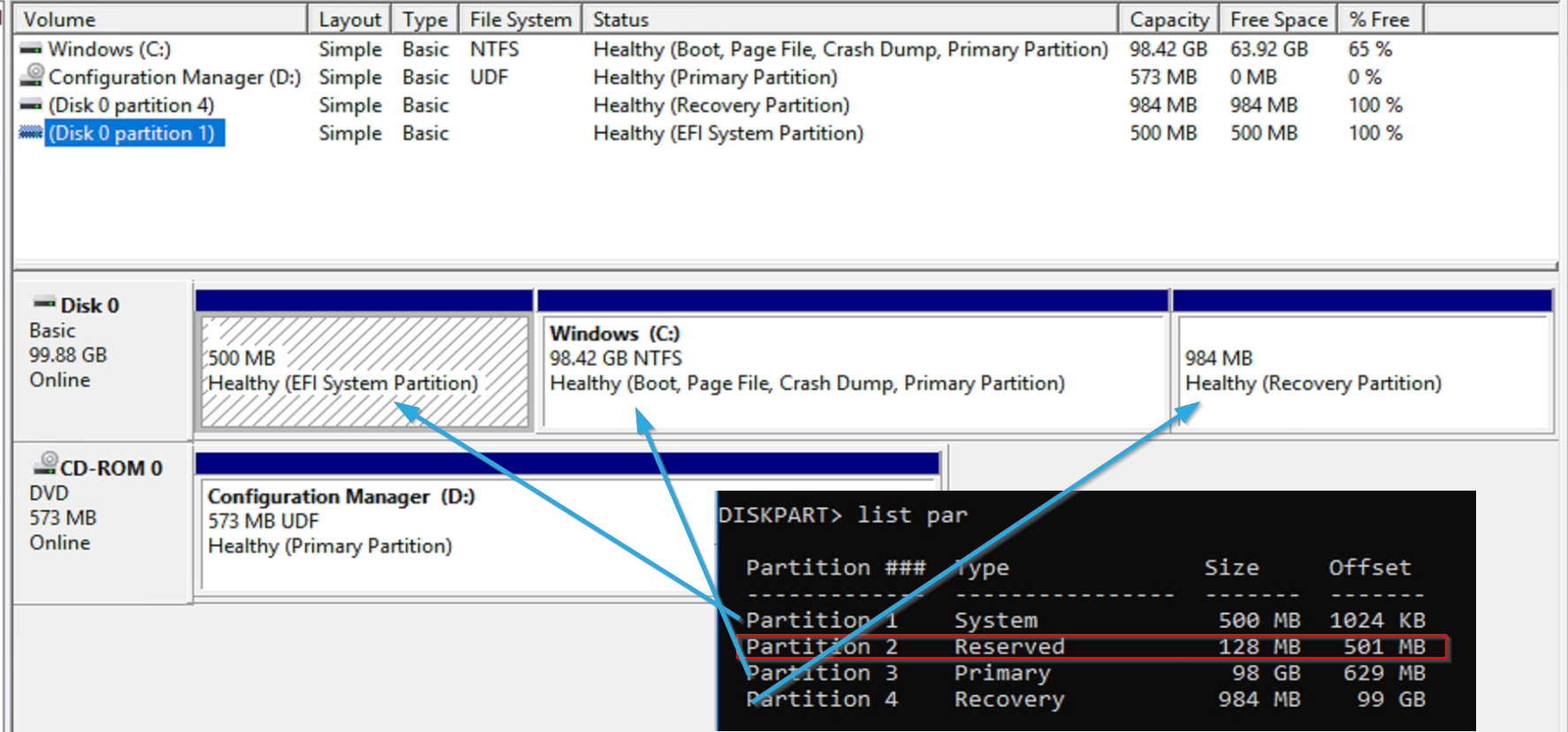Click the Status column header
Image resolution: width=1568 pixels, height=732 pixels.
tap(849, 19)
